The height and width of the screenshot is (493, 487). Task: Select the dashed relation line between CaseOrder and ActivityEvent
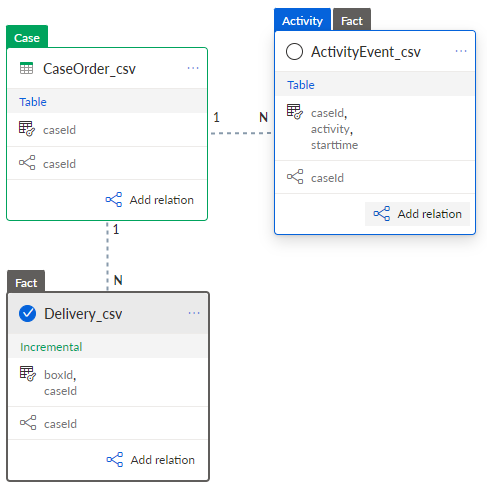click(x=241, y=133)
